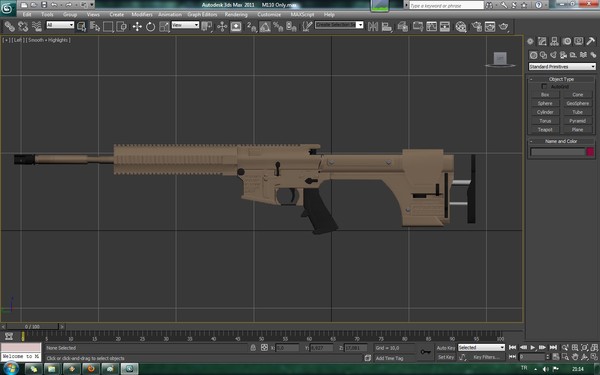The height and width of the screenshot is (375, 600).
Task: Click the Select and Manipulate icon
Action: coord(222,26)
